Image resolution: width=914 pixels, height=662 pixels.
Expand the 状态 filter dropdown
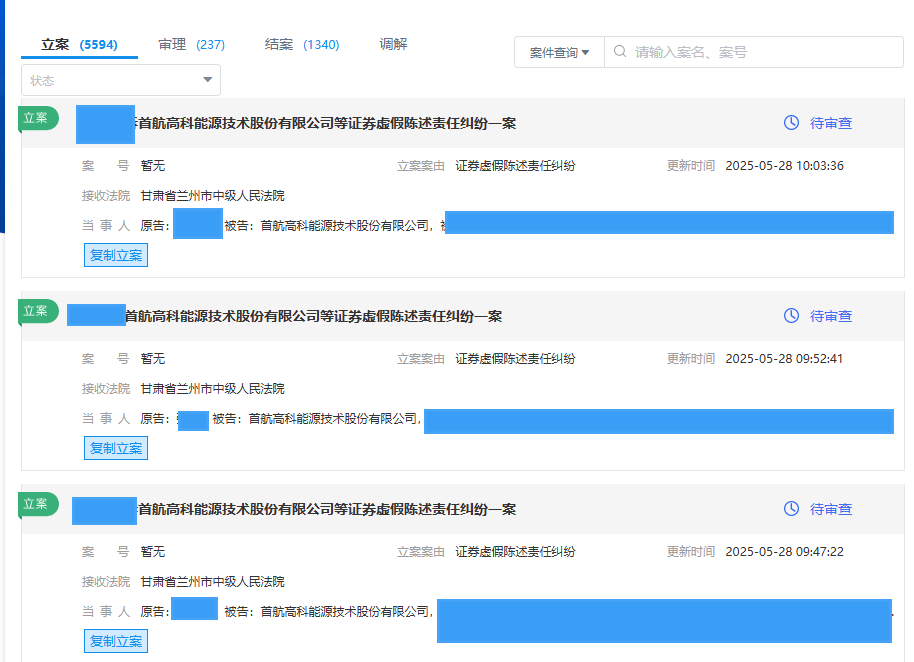pyautogui.click(x=121, y=80)
